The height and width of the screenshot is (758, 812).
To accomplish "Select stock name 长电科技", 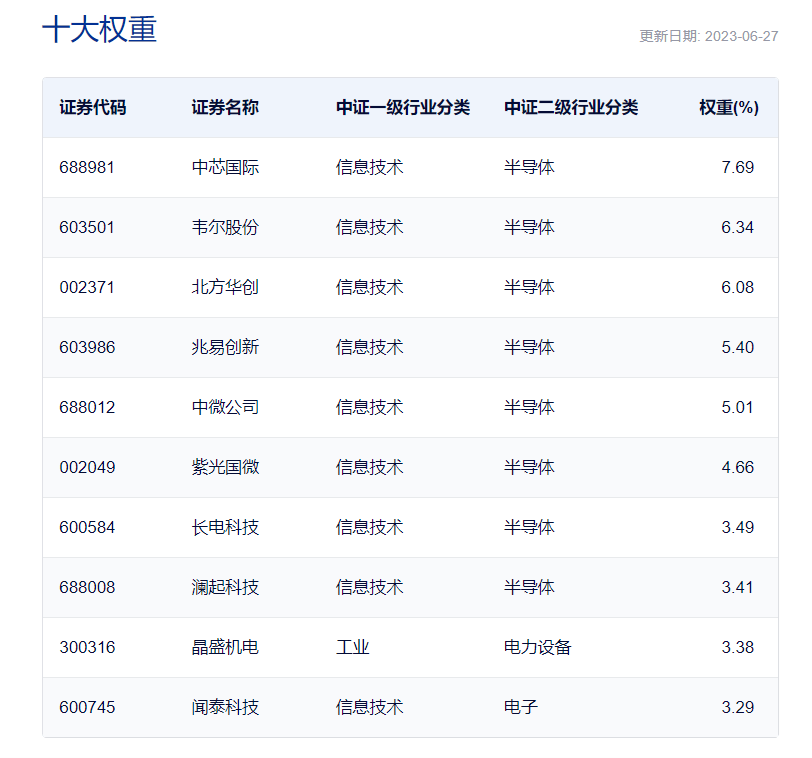I will tap(225, 528).
